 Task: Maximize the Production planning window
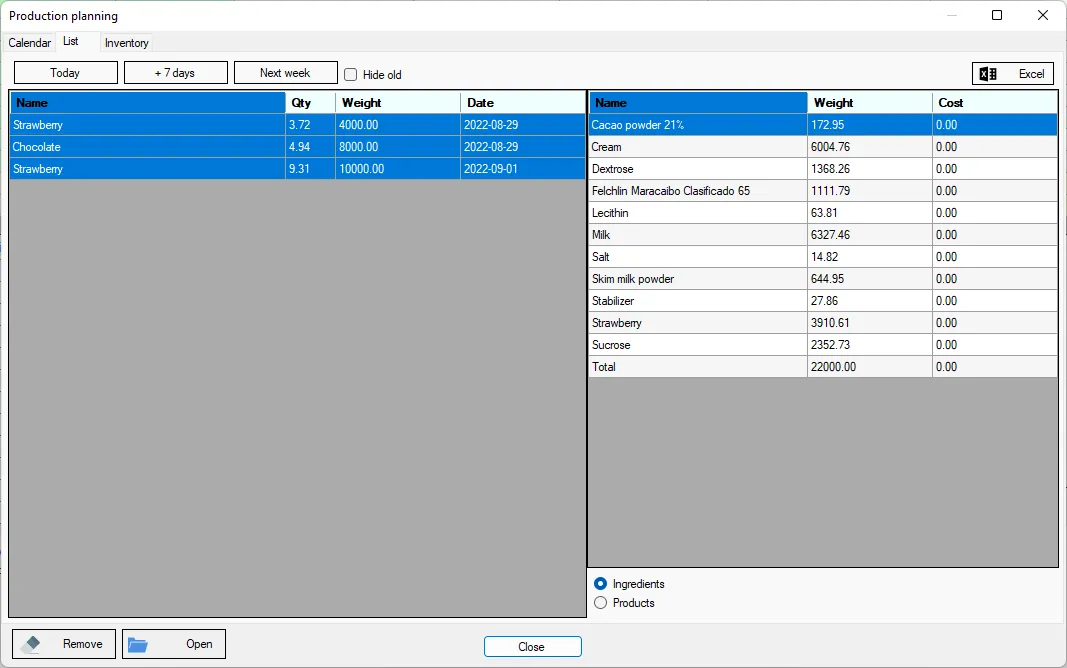pyautogui.click(x=997, y=15)
